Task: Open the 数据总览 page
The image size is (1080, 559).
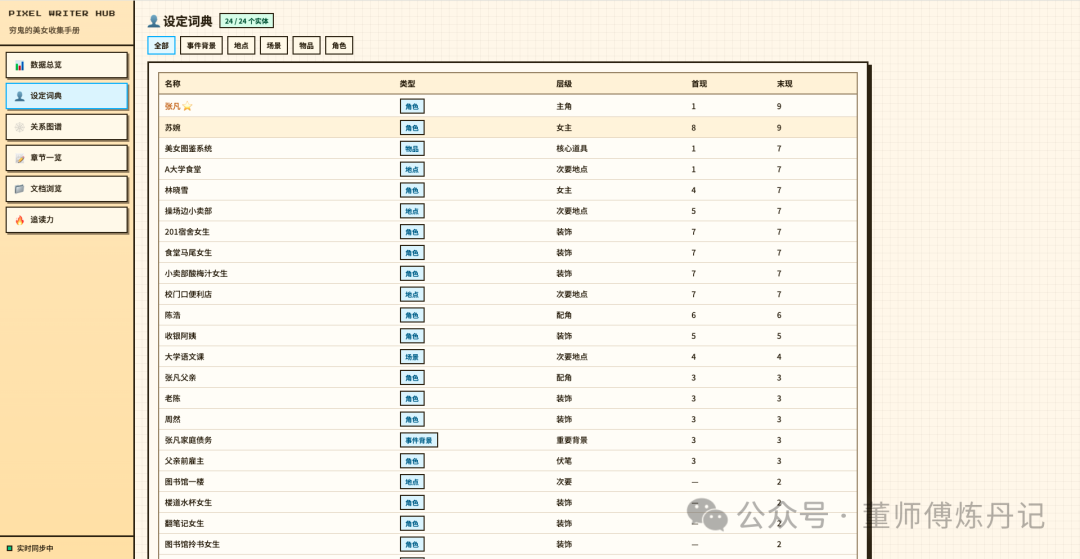Action: [x=67, y=65]
